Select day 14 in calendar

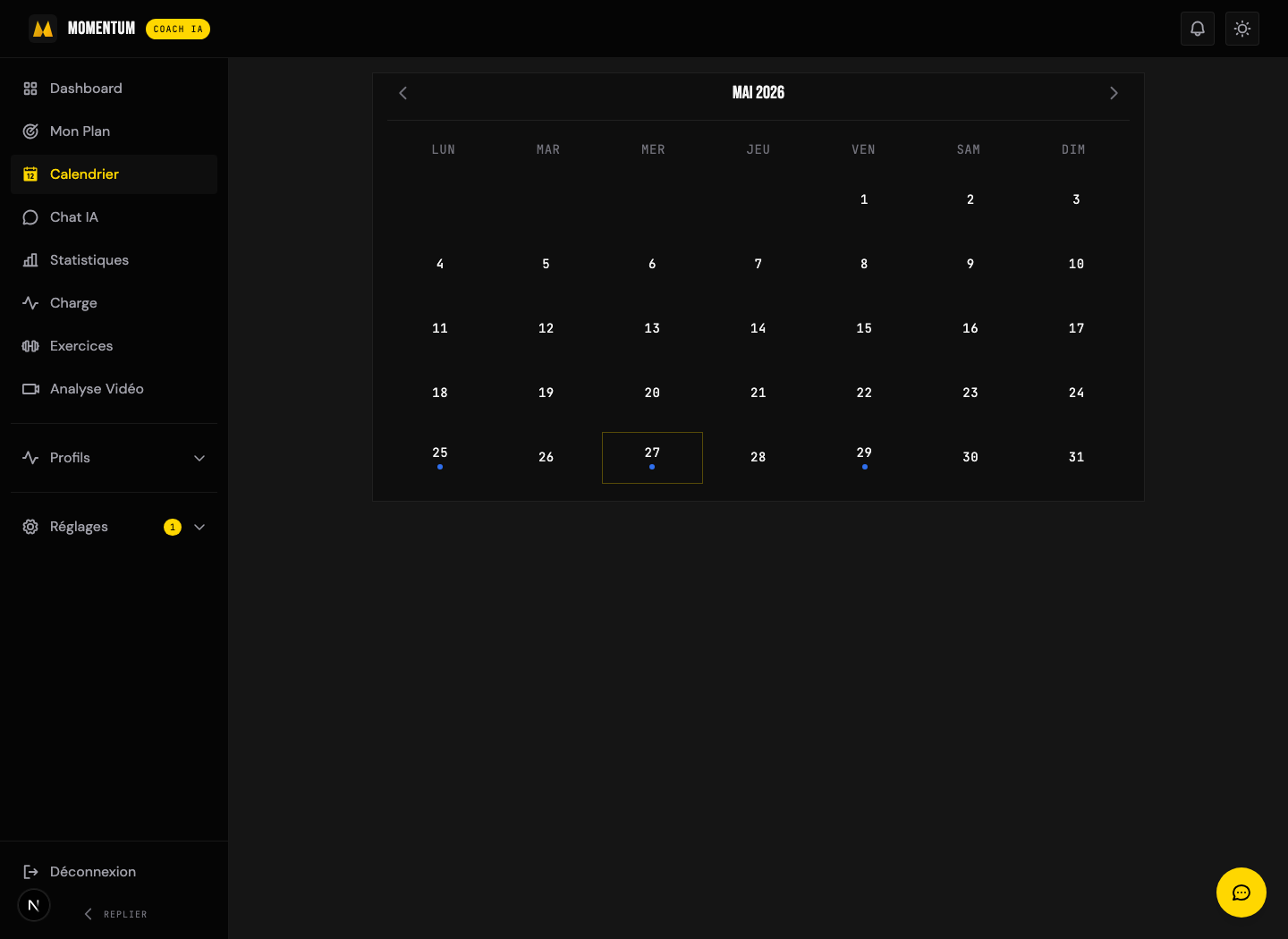(x=758, y=328)
